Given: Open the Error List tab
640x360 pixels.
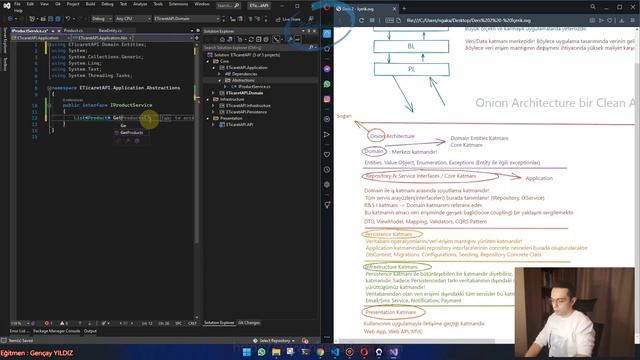Looking at the screenshot, I should (19, 331).
